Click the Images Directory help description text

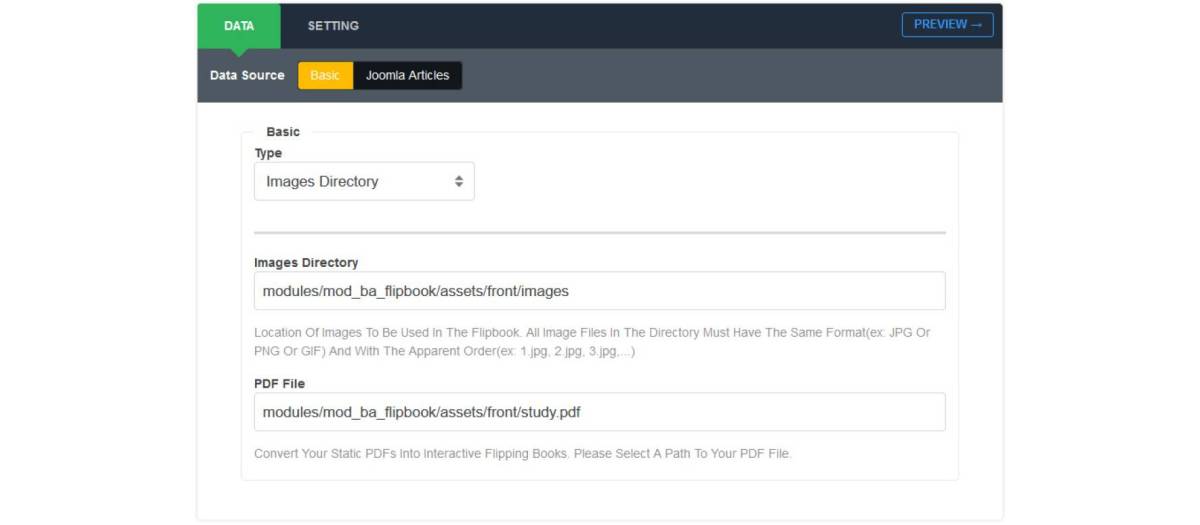pyautogui.click(x=592, y=342)
